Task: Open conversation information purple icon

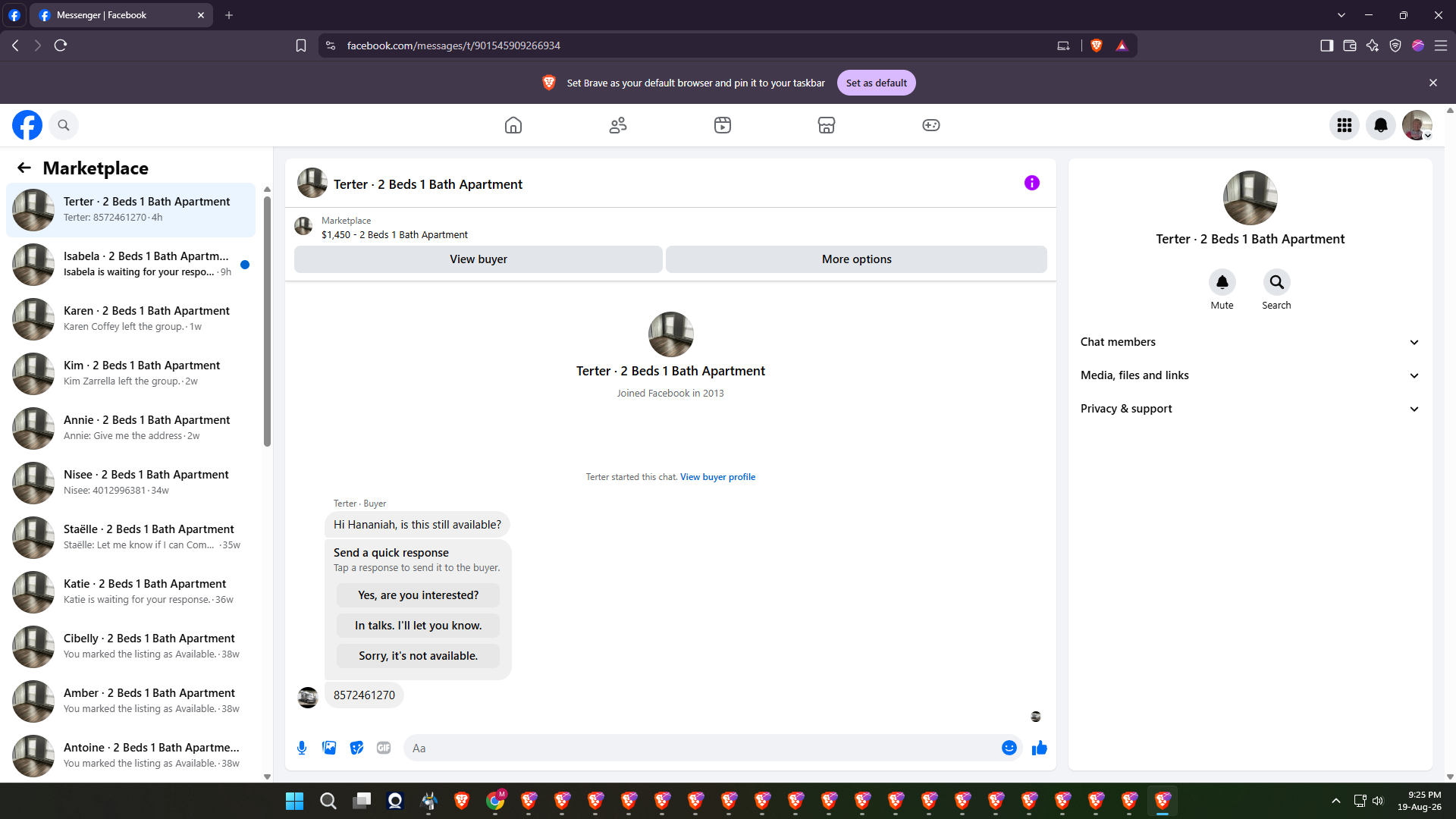Action: coord(1032,183)
